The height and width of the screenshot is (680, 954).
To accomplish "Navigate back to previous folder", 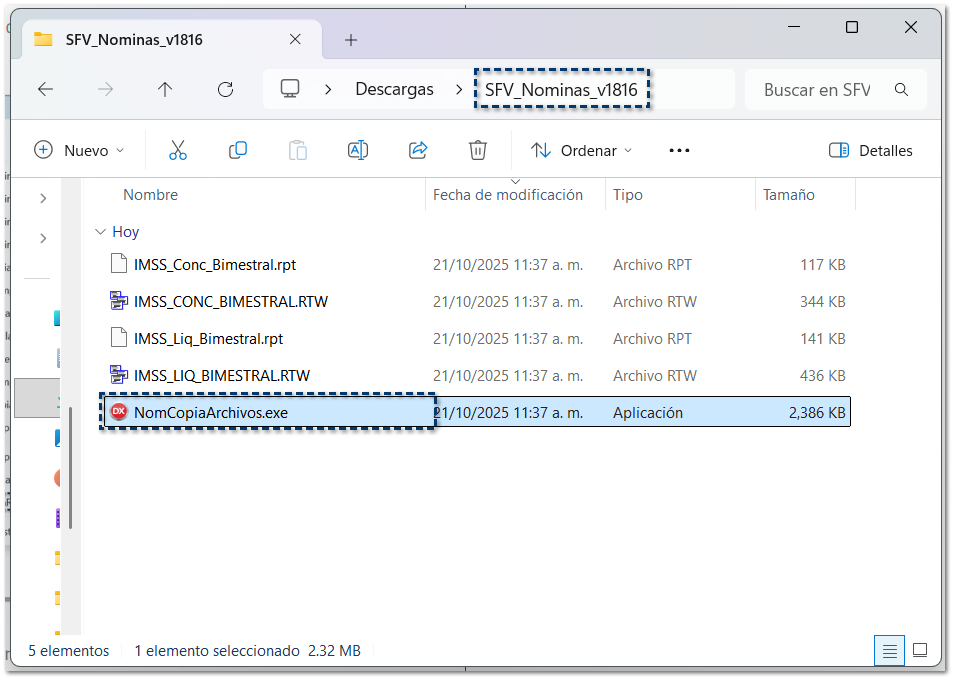I will [x=45, y=89].
